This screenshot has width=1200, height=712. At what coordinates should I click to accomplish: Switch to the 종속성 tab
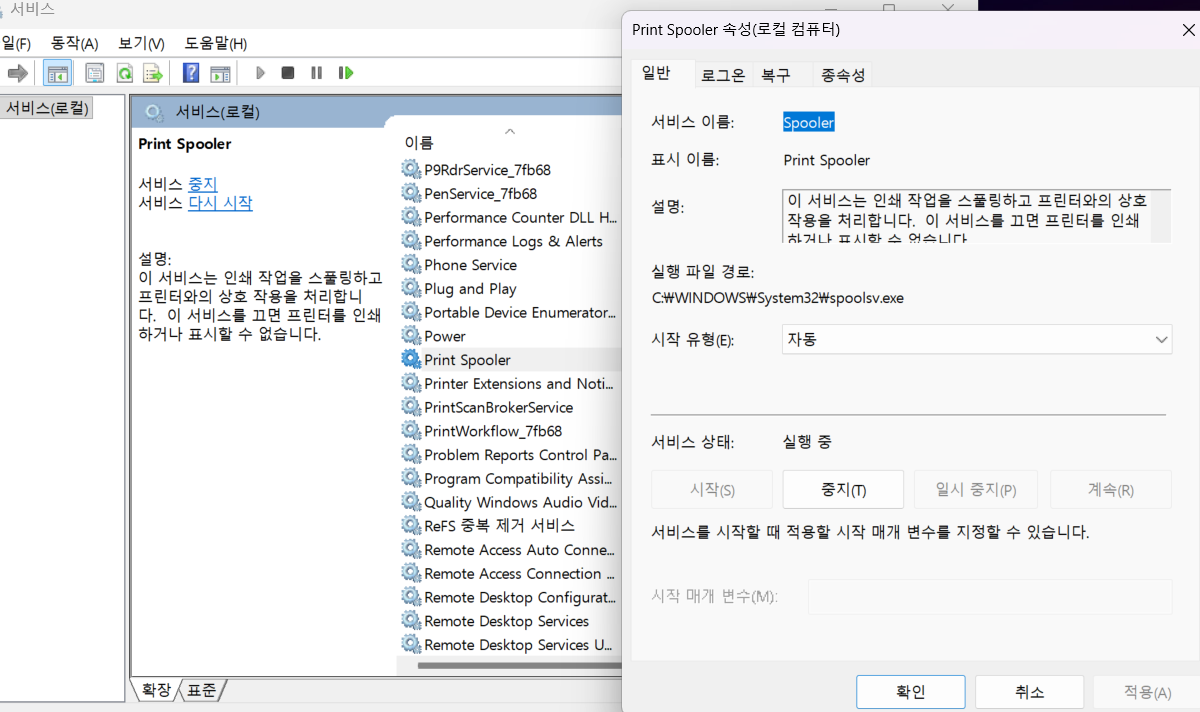843,74
